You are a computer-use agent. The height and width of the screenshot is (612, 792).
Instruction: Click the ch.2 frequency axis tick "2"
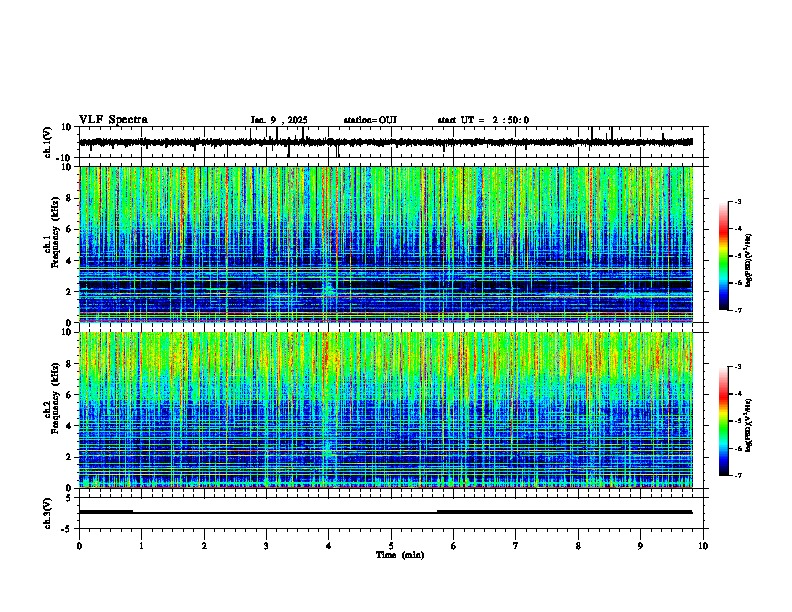(x=69, y=457)
